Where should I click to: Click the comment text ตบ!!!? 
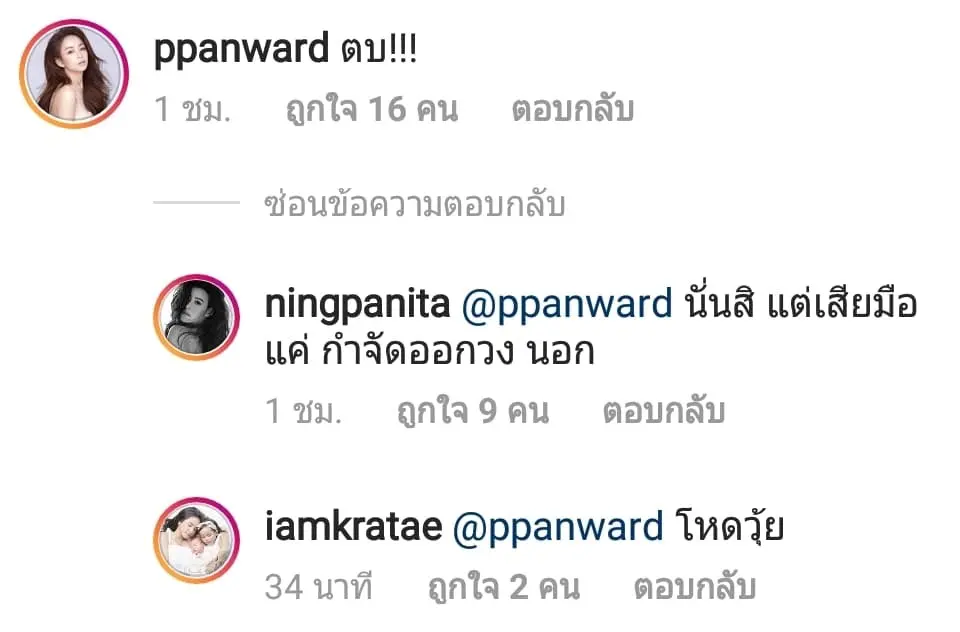tap(380, 48)
